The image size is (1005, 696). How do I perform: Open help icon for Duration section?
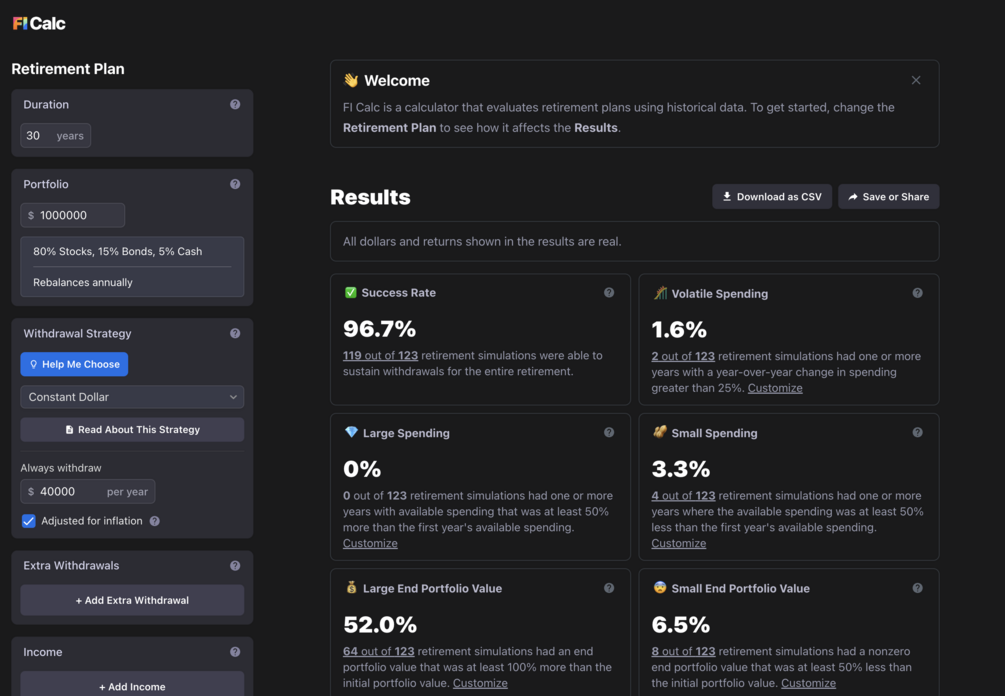click(235, 104)
